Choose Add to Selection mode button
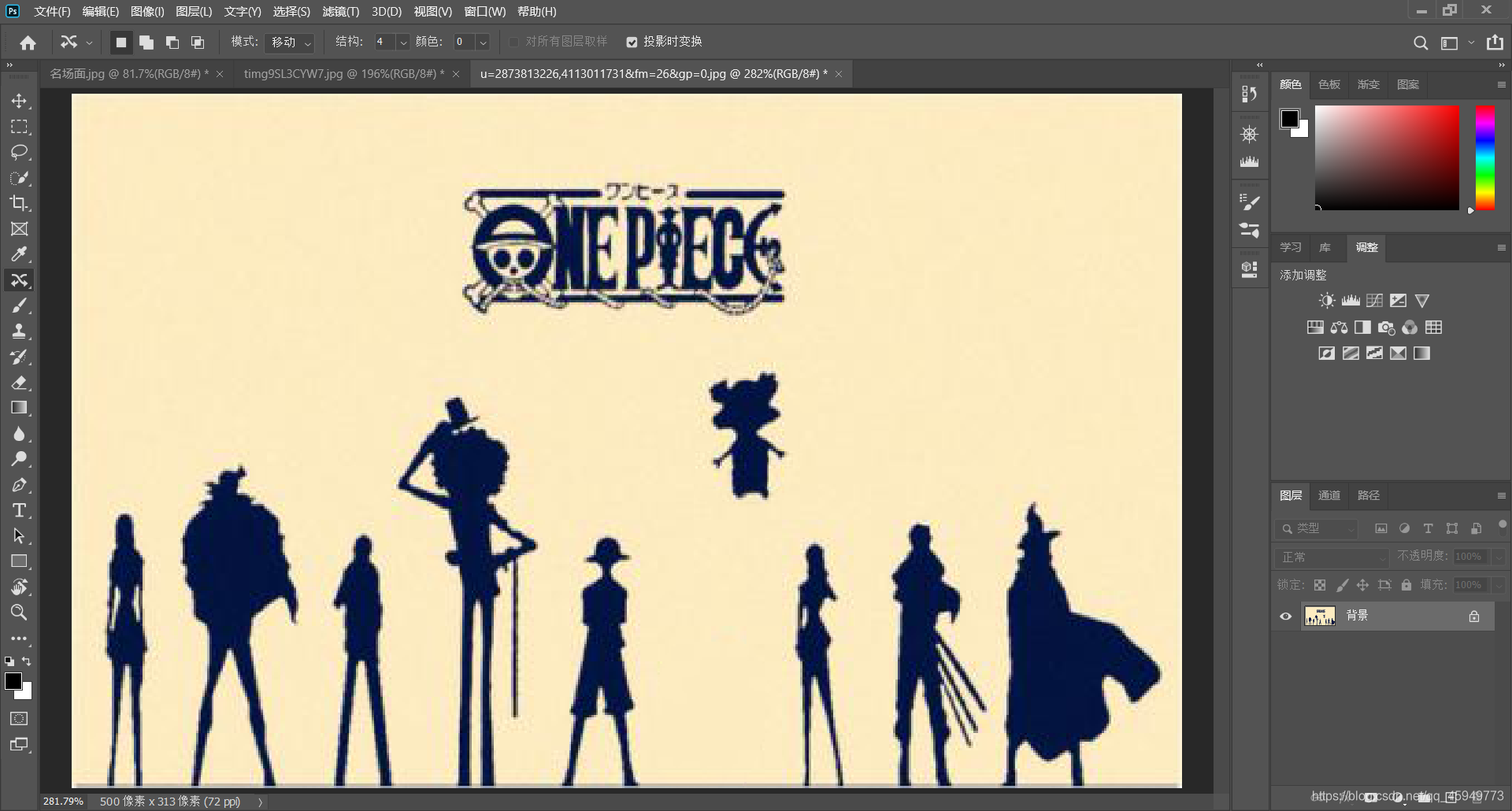 [146, 43]
